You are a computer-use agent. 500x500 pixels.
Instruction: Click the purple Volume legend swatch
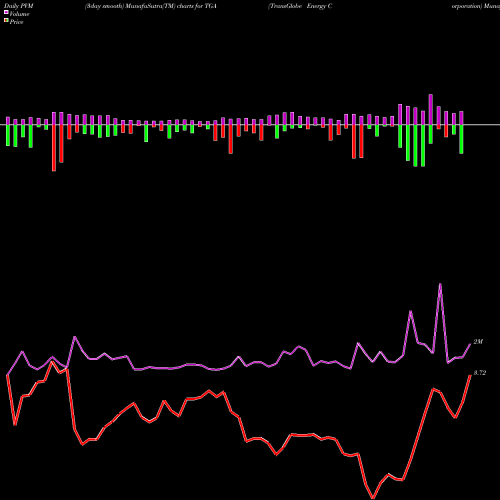click(x=6, y=12)
